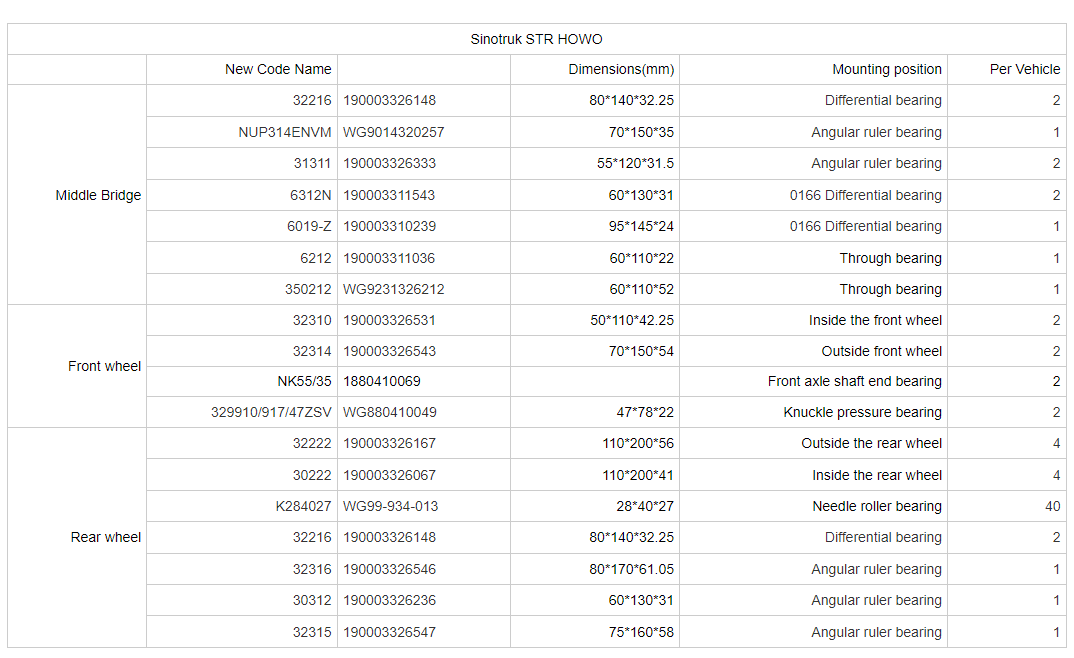Select part number '190003311036'
This screenshot has height=658, width=1074.
pos(389,258)
